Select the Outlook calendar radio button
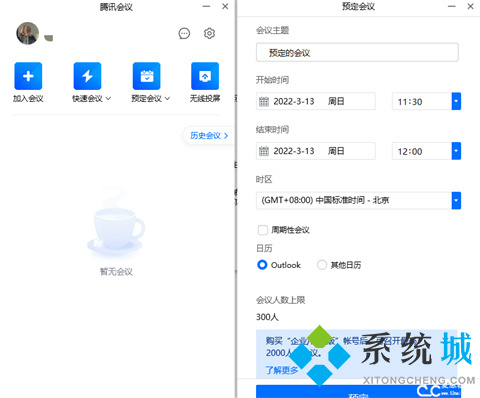This screenshot has height=398, width=480. pyautogui.click(x=262, y=265)
